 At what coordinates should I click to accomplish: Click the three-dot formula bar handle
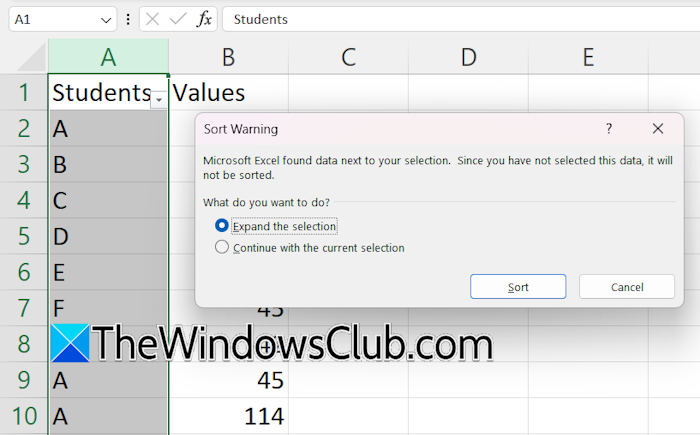[x=128, y=19]
